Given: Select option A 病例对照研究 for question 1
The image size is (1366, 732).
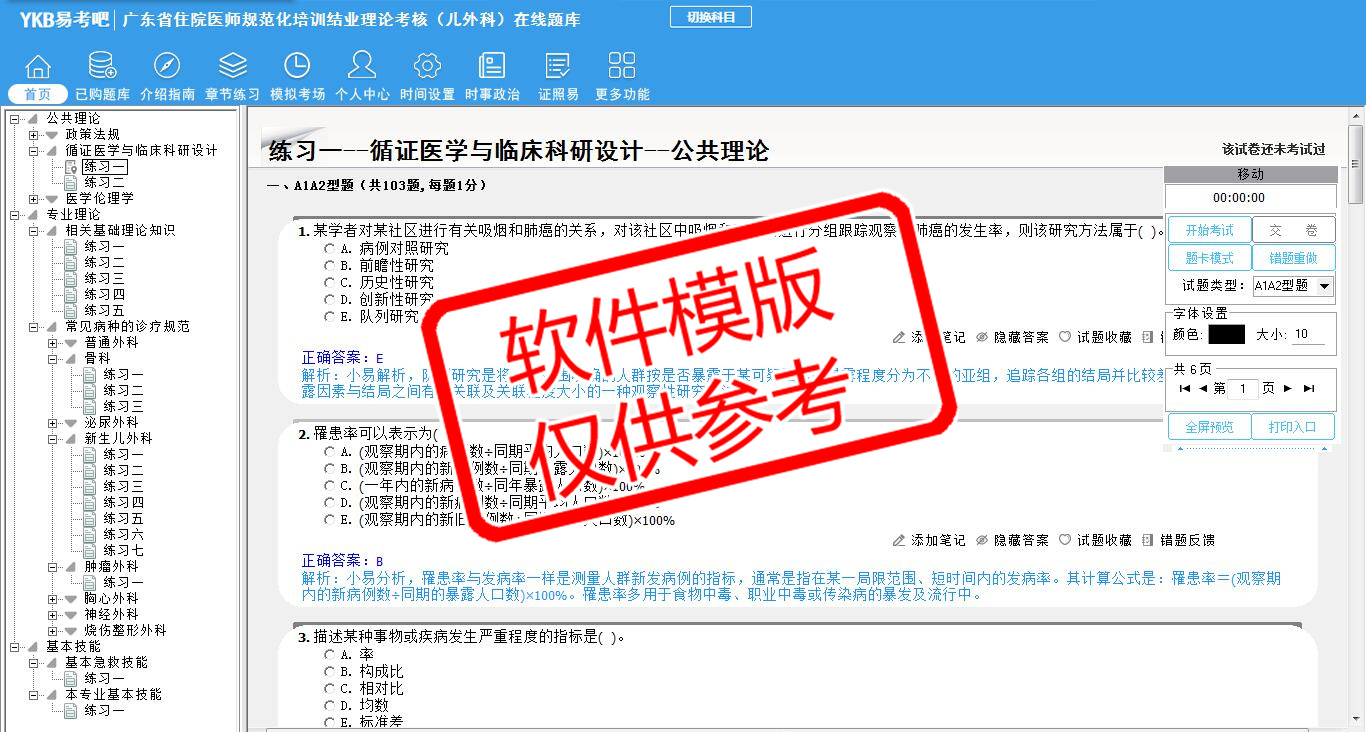Looking at the screenshot, I should coord(330,249).
